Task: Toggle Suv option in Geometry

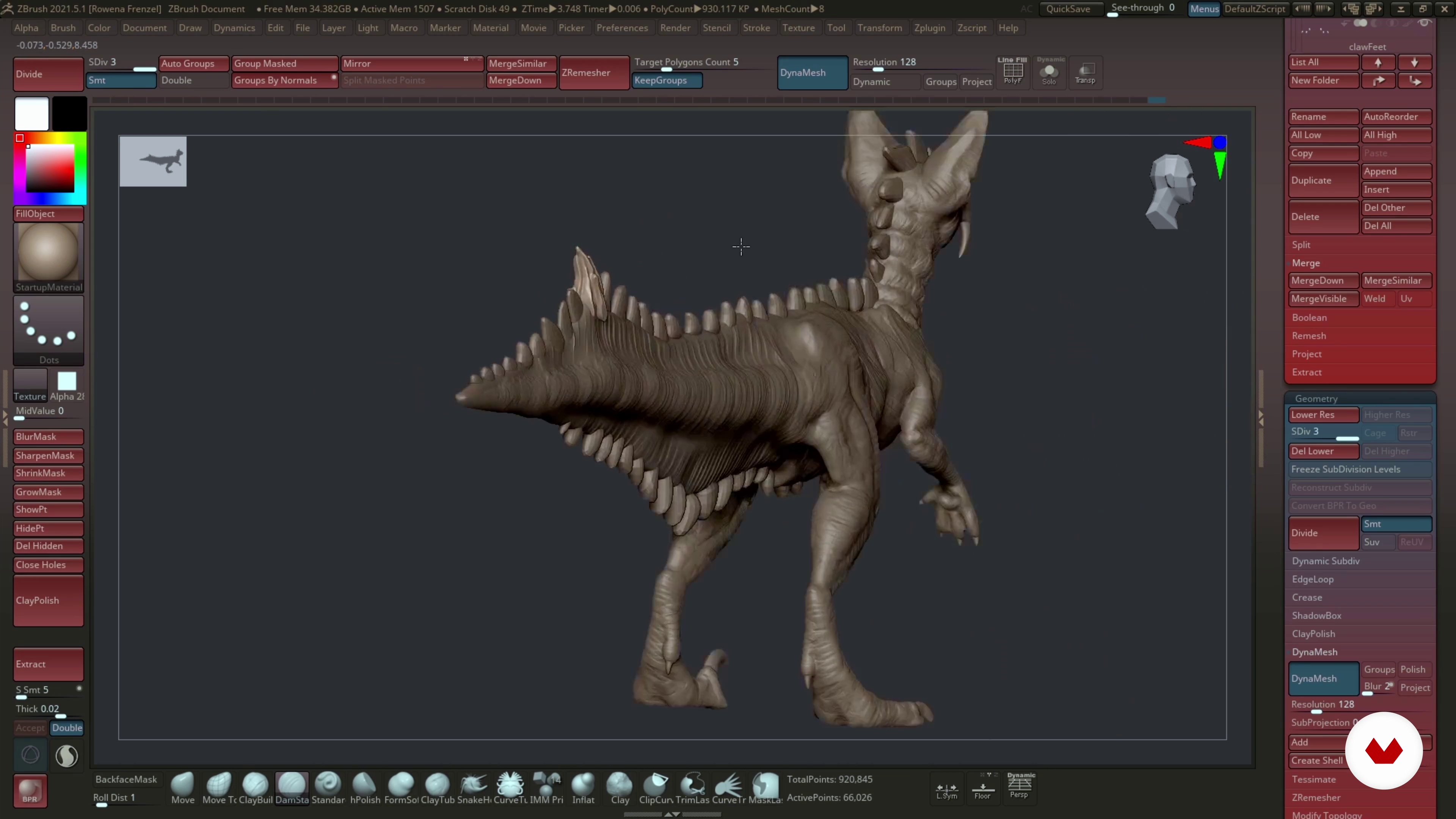Action: (1378, 542)
